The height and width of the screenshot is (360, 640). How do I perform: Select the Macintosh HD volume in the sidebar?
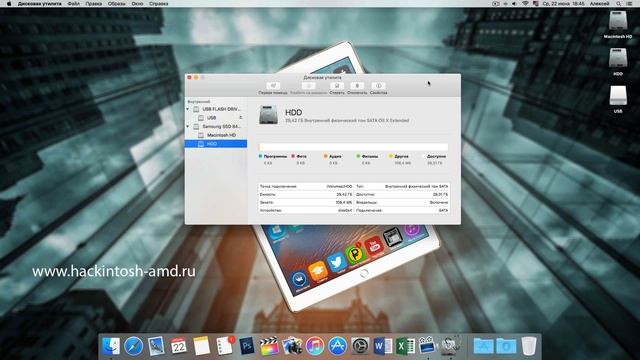pyautogui.click(x=217, y=135)
